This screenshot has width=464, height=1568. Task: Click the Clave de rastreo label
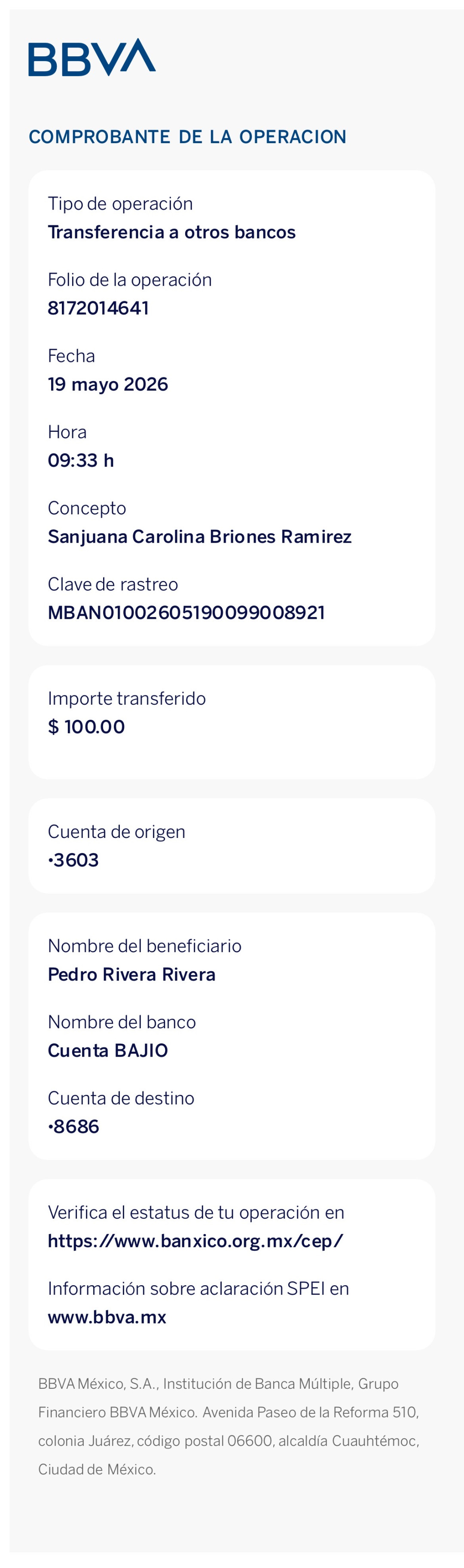[x=113, y=584]
